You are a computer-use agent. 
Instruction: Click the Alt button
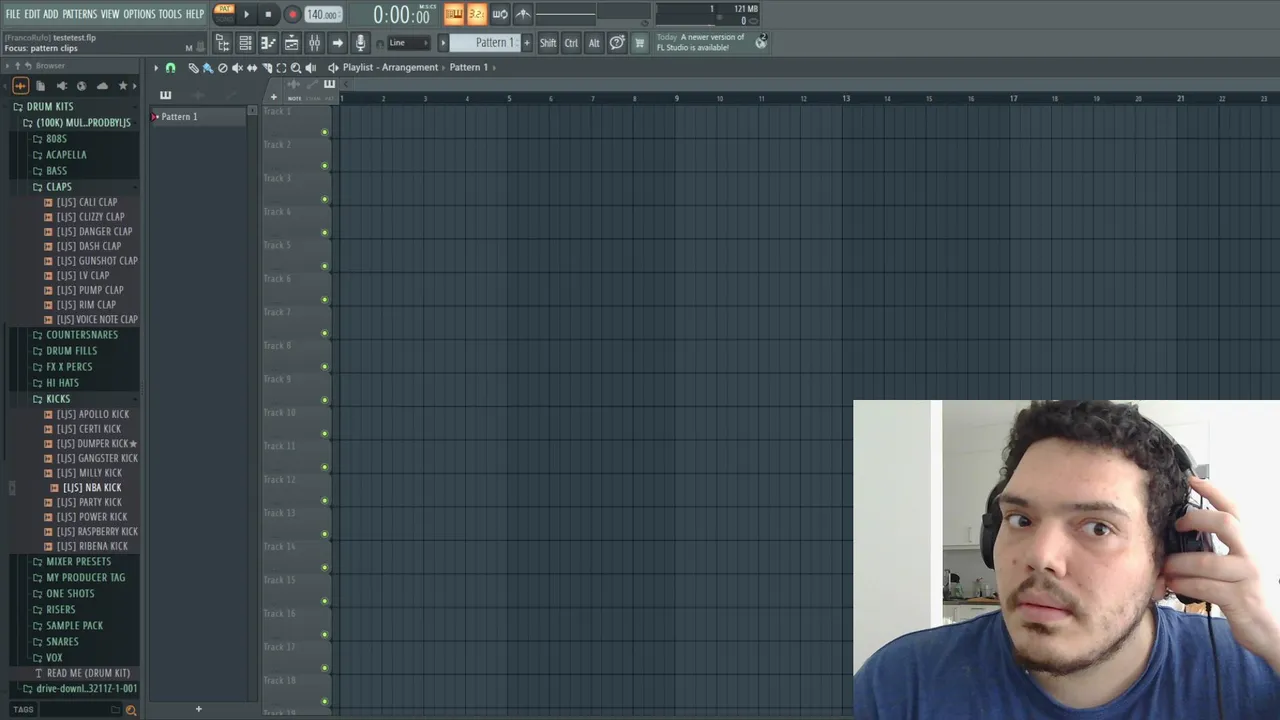(594, 43)
